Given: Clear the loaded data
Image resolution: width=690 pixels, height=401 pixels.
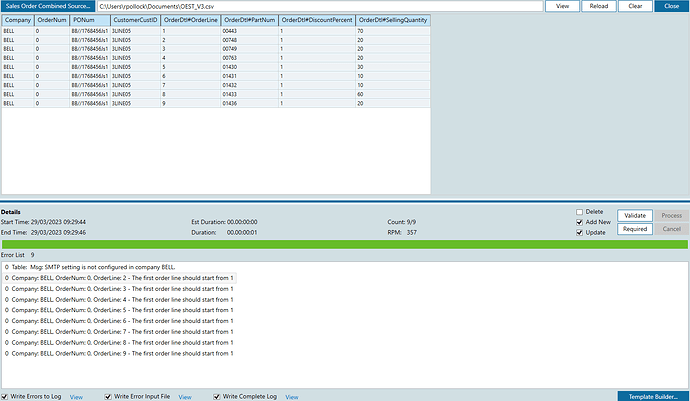Looking at the screenshot, I should tap(635, 6).
